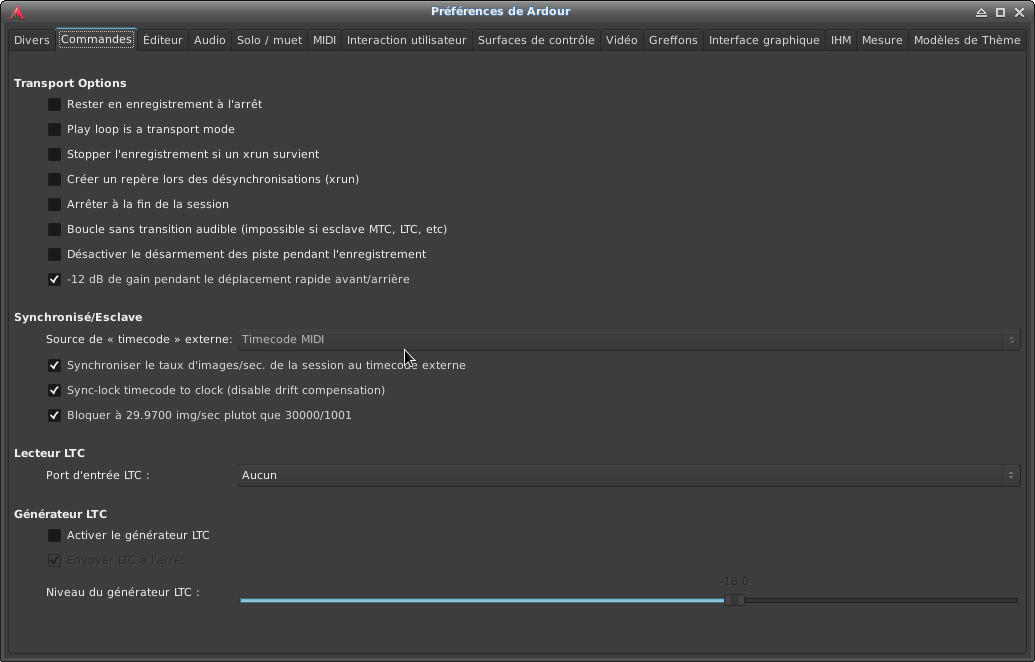Click the Synchronisé/Esclave section heading
This screenshot has width=1035, height=662.
[x=78, y=317]
